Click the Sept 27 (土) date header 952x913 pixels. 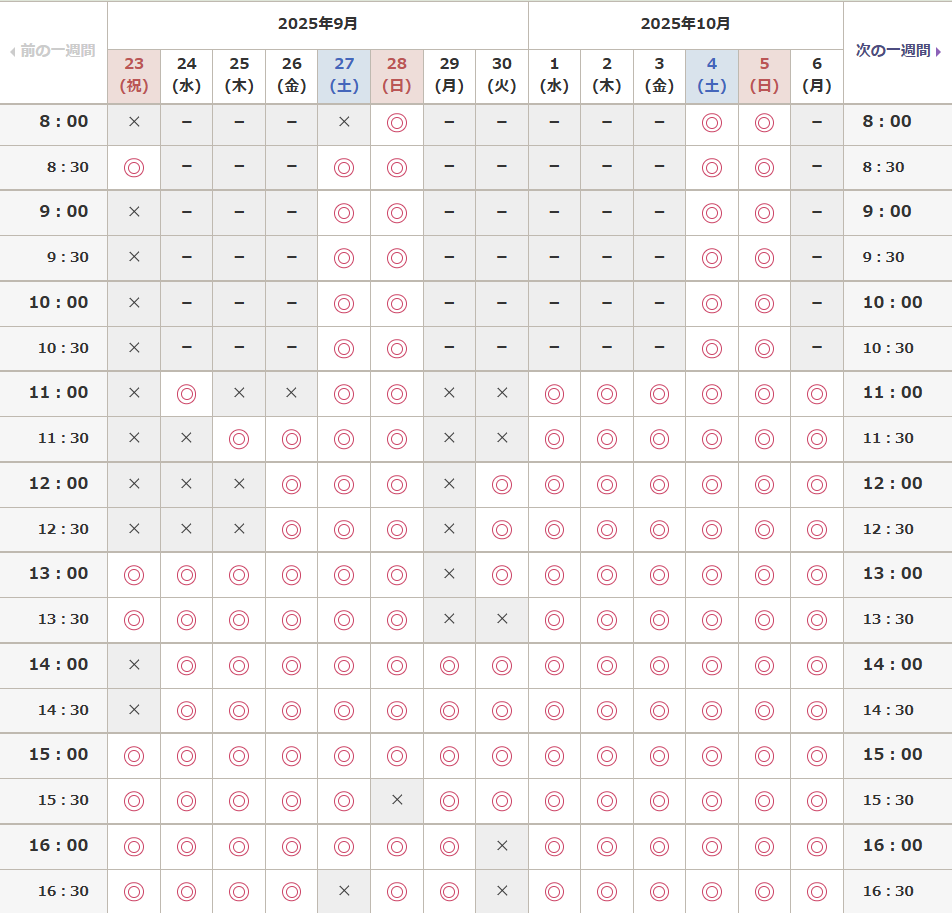coord(344,75)
